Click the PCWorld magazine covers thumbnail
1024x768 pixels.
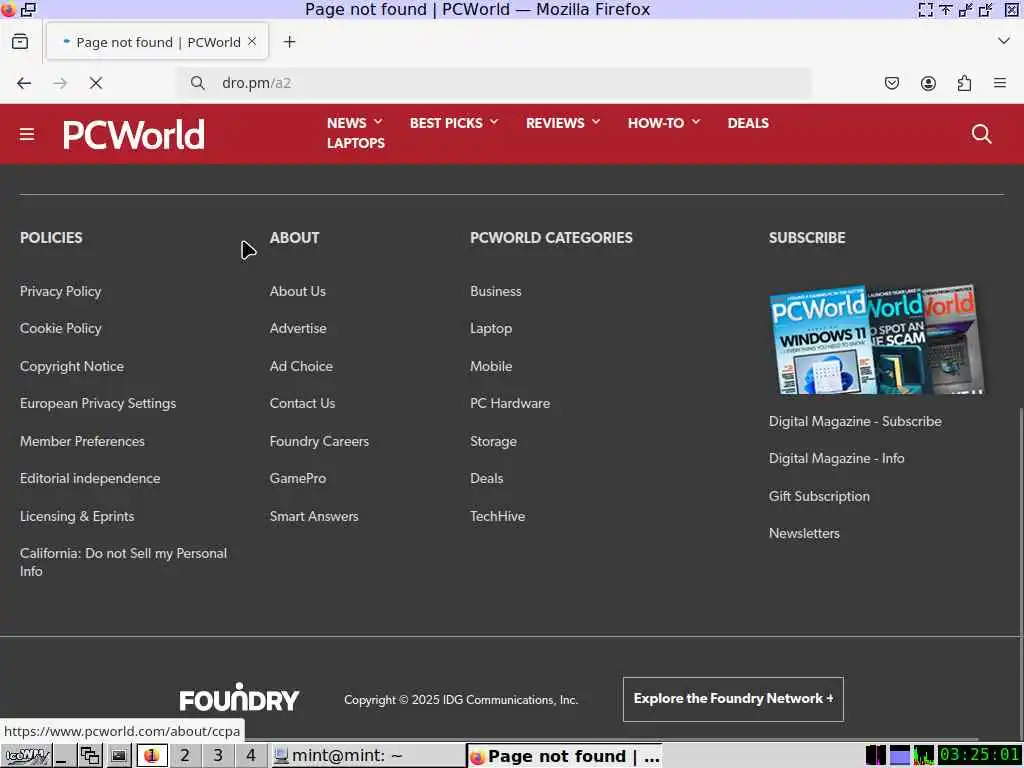point(877,340)
